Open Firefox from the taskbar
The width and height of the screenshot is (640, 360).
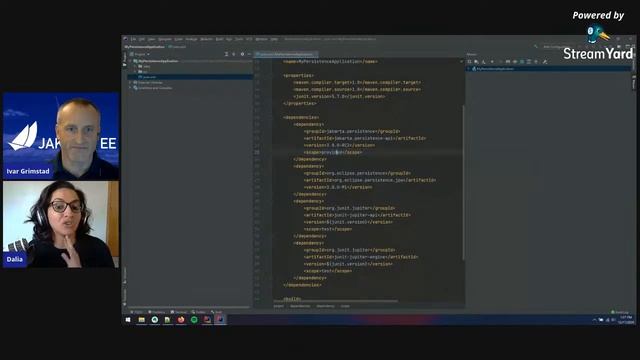(181, 320)
